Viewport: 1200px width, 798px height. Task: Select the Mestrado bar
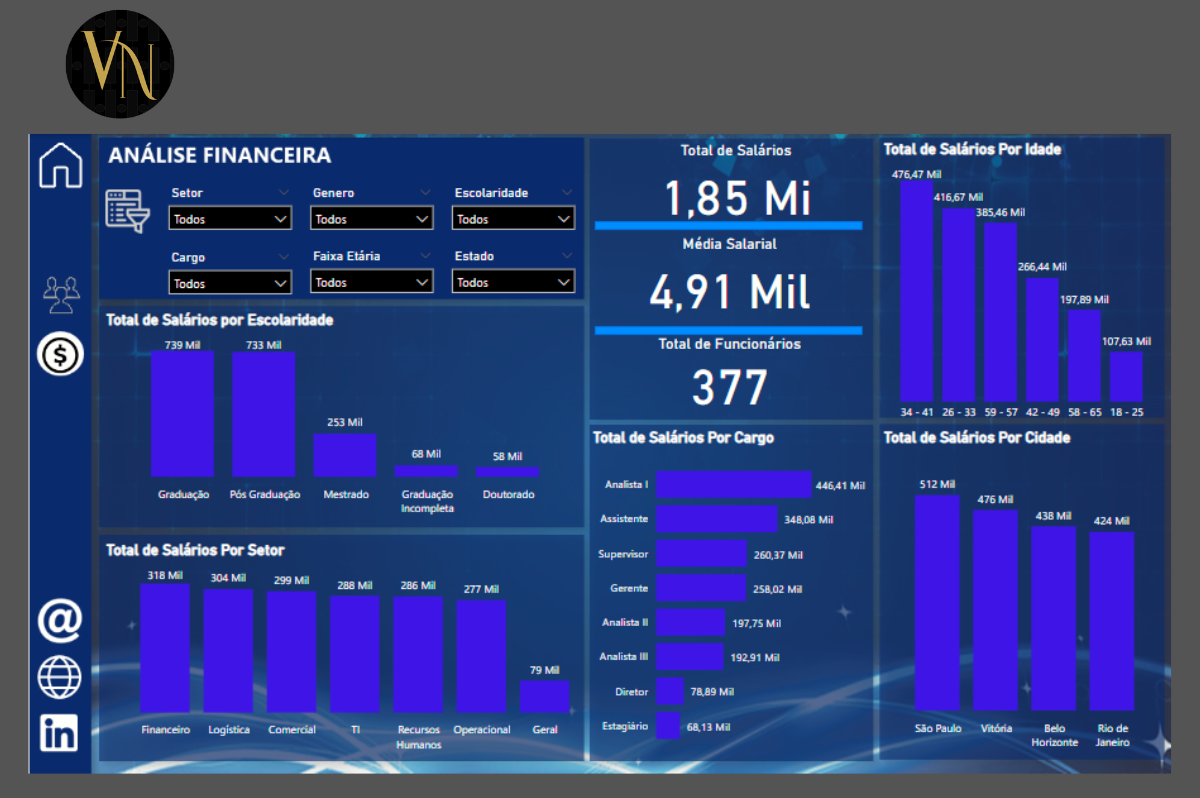345,455
